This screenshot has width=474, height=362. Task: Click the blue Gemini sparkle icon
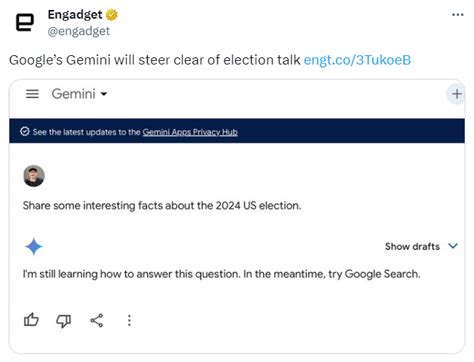[34, 247]
